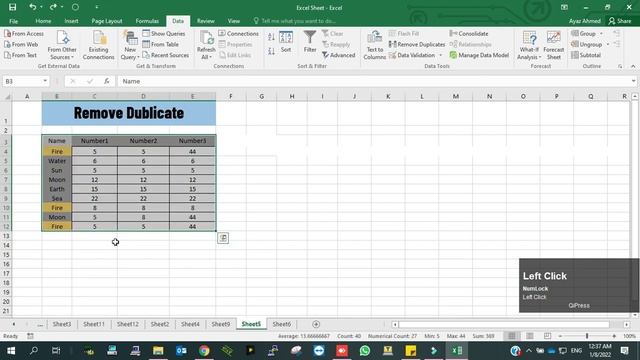Sort Z to A descending
The image size is (640, 360).
271,51
